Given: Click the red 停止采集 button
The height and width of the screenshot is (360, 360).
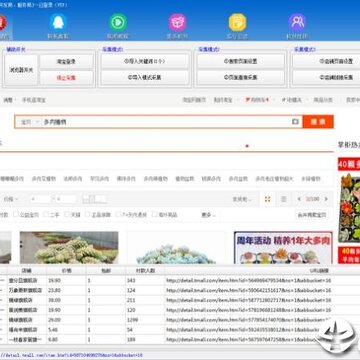Looking at the screenshot, I should click(66, 78).
